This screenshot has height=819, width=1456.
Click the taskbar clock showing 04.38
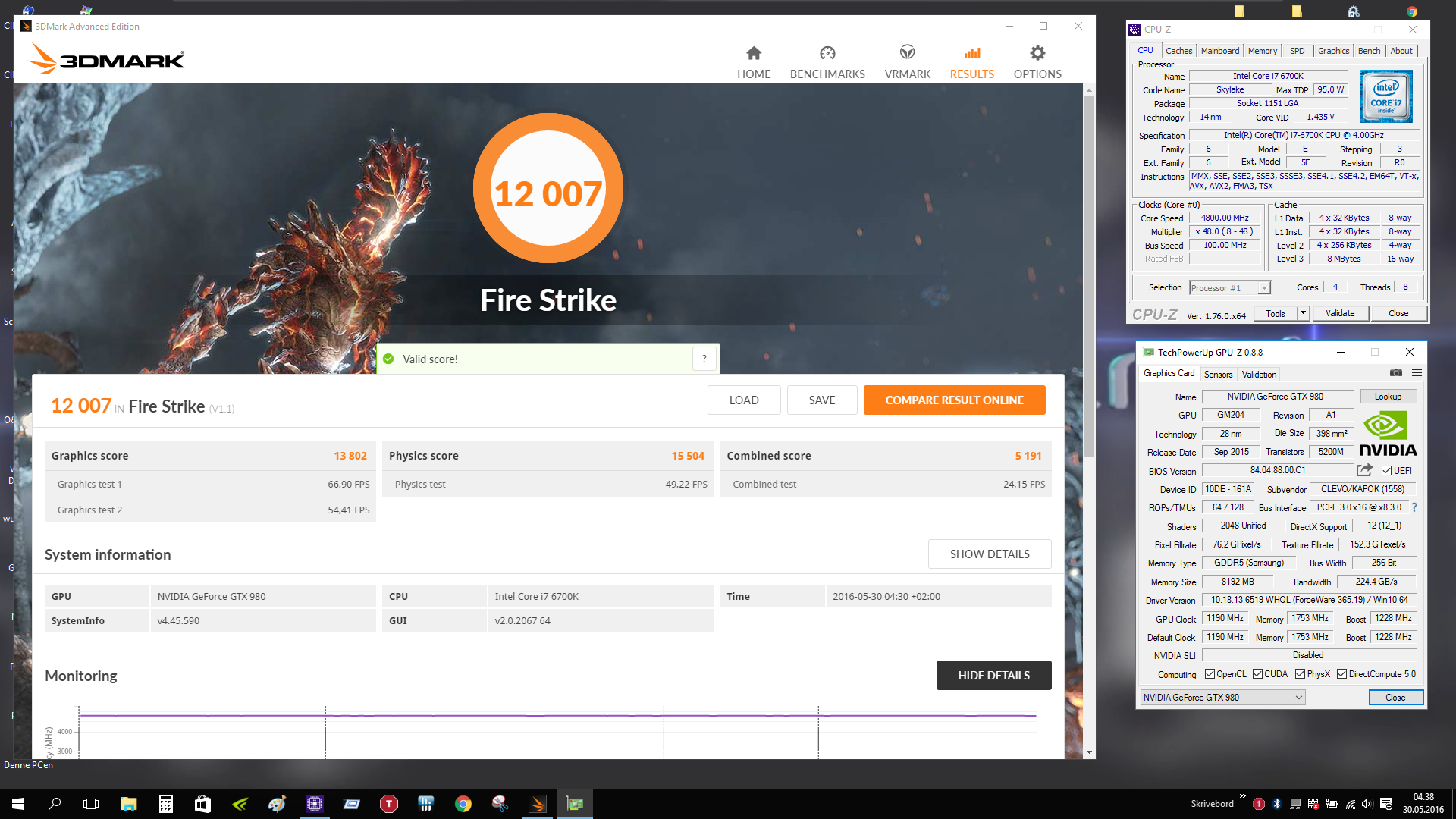coord(1423,804)
